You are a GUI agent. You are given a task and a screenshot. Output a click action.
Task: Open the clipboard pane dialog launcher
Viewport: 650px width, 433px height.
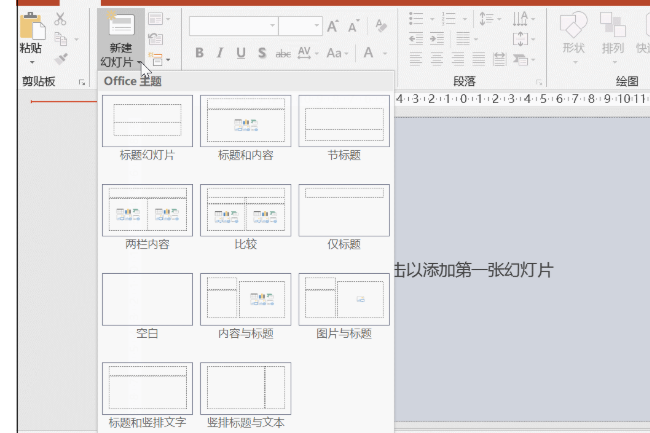(x=82, y=82)
